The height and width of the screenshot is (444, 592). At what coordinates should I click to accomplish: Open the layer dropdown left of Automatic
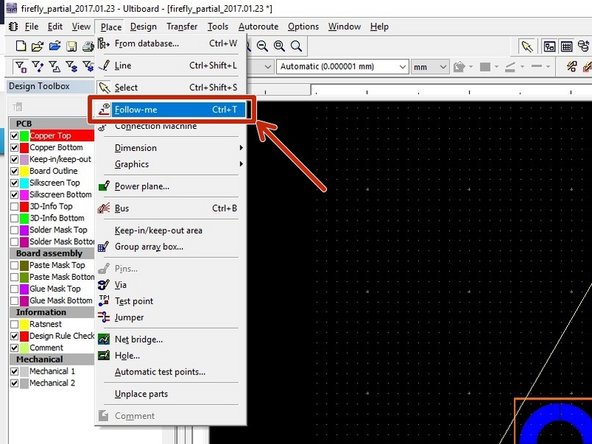268,67
